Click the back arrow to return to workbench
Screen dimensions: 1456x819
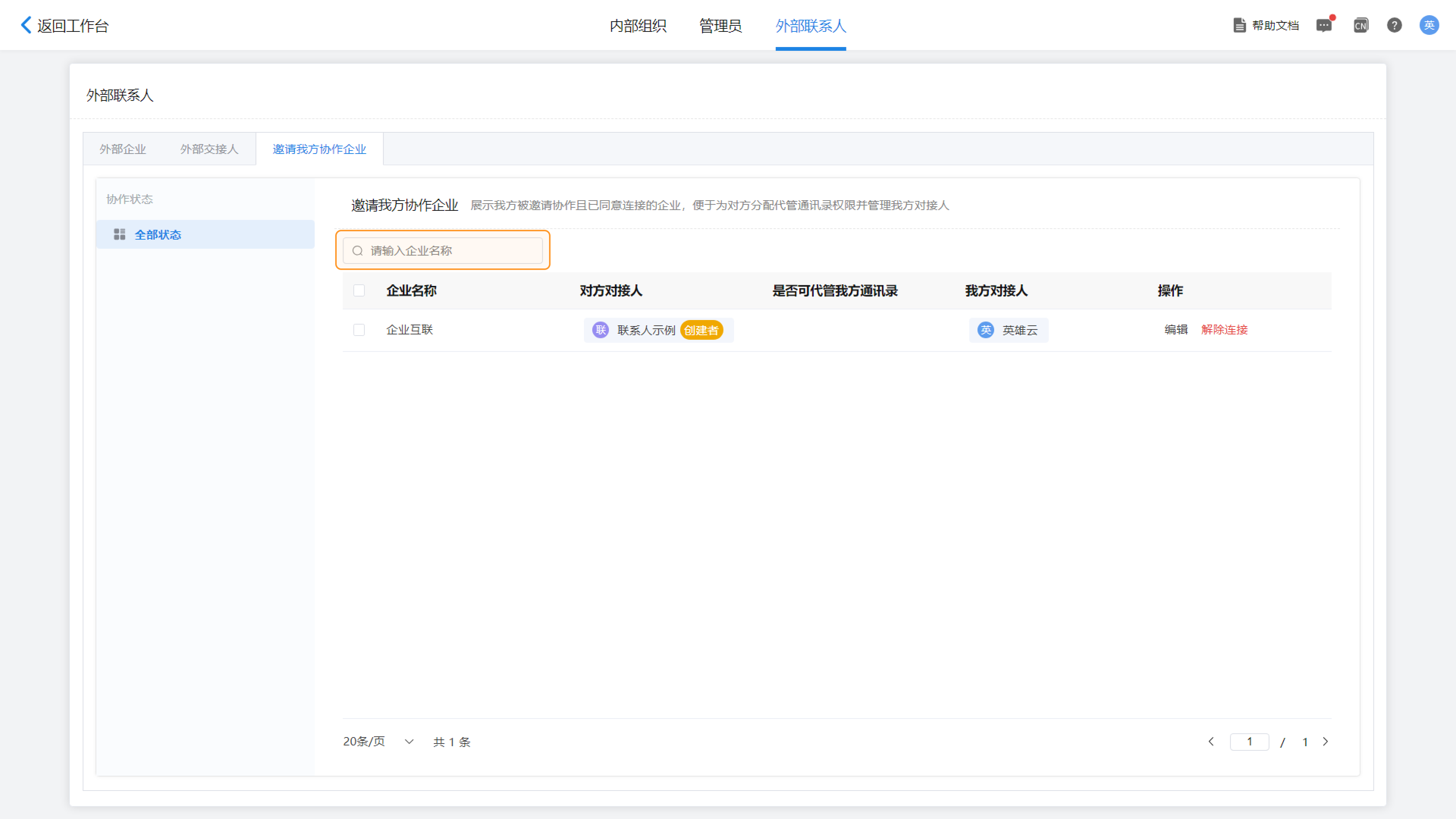click(x=26, y=25)
